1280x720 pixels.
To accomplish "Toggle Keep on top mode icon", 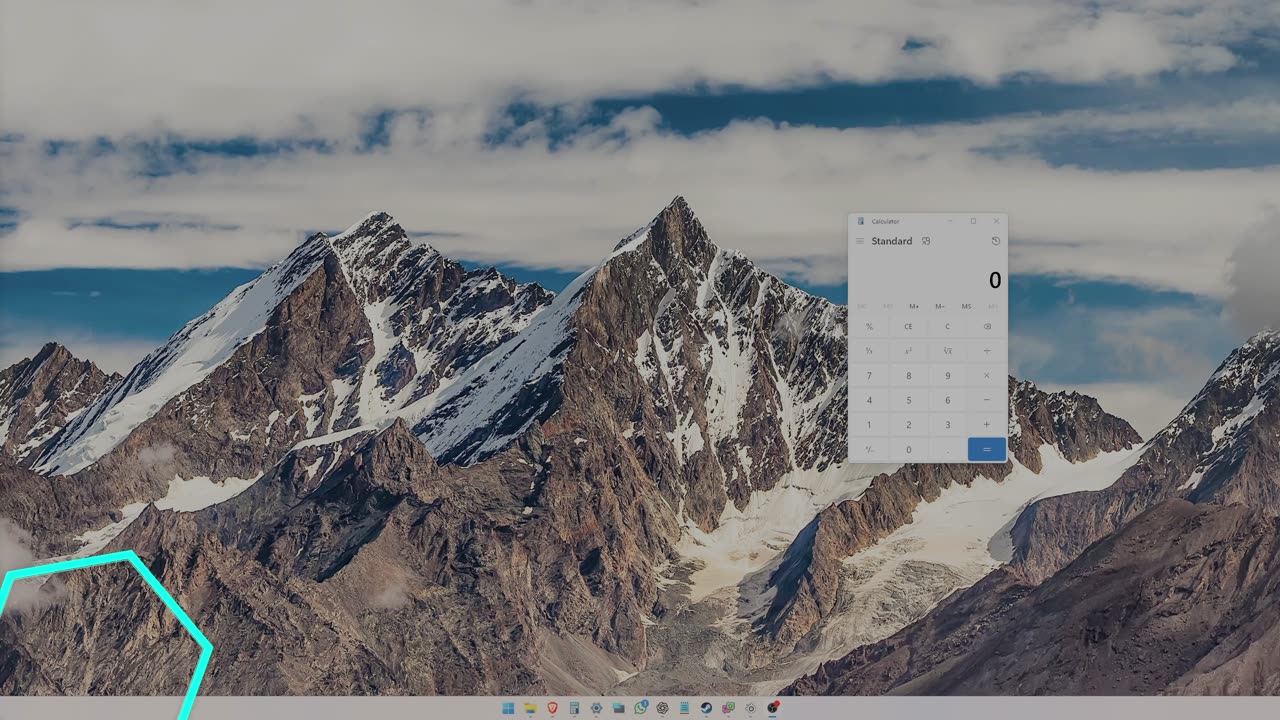I will point(926,241).
